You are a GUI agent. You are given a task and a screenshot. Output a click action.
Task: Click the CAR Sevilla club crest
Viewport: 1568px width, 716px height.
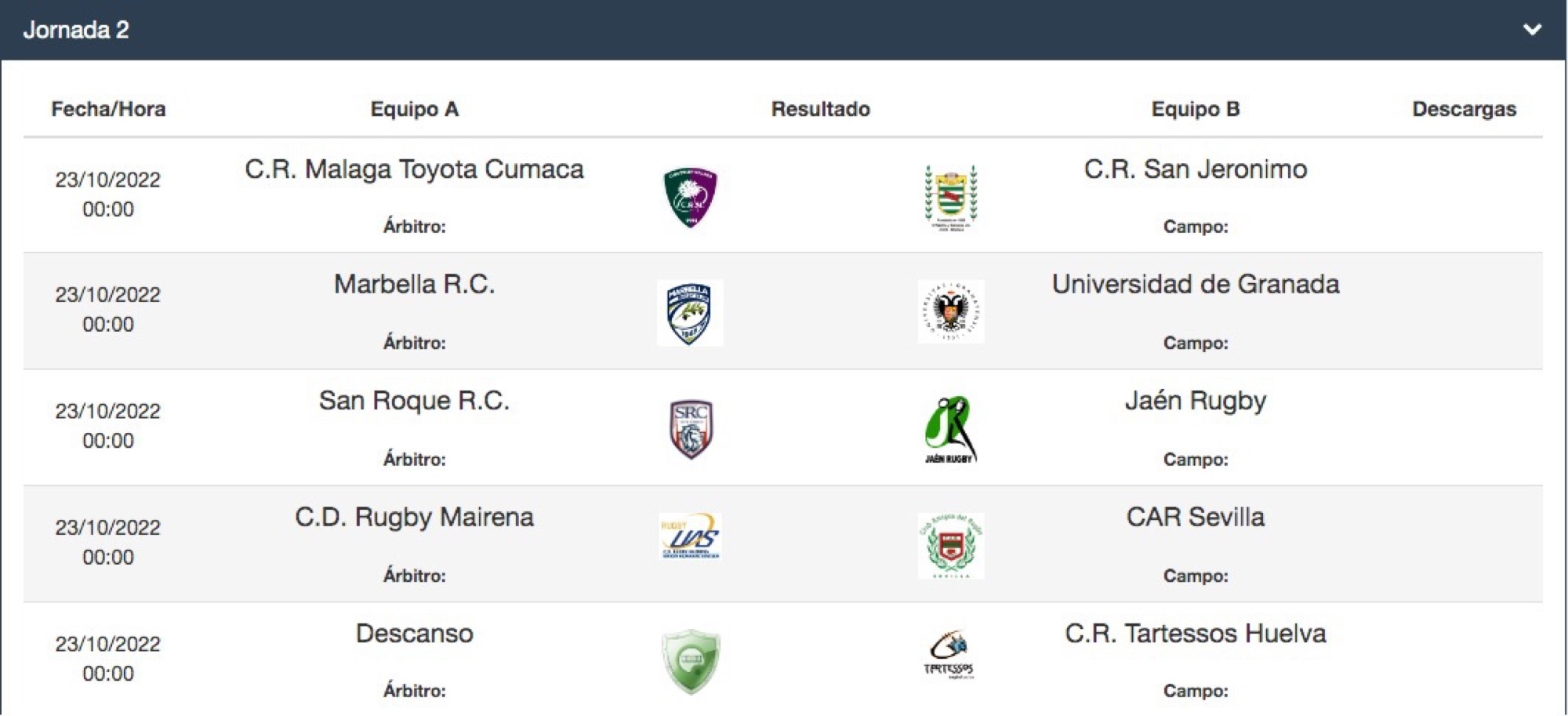[950, 546]
